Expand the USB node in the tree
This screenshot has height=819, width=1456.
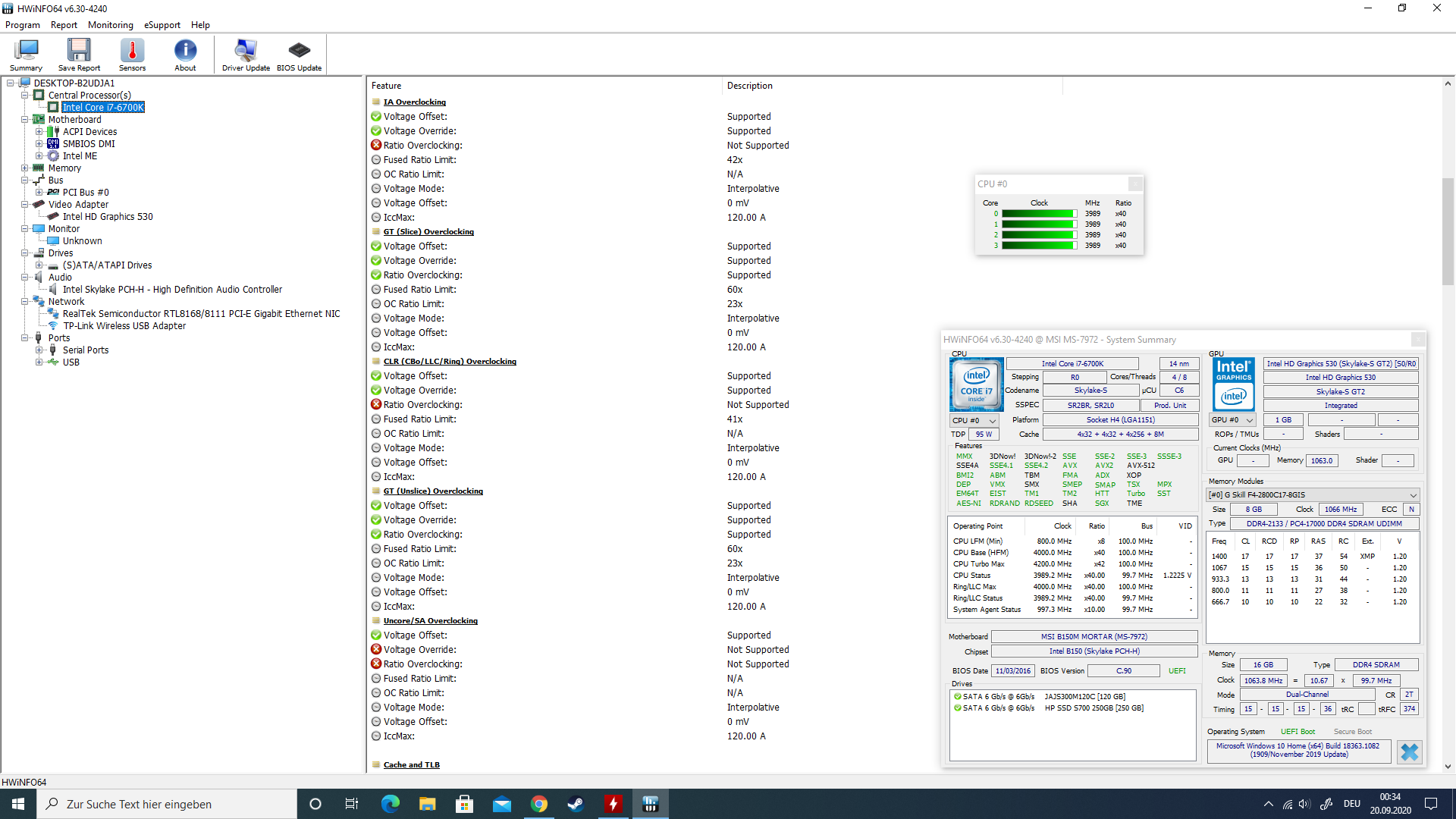(x=39, y=362)
